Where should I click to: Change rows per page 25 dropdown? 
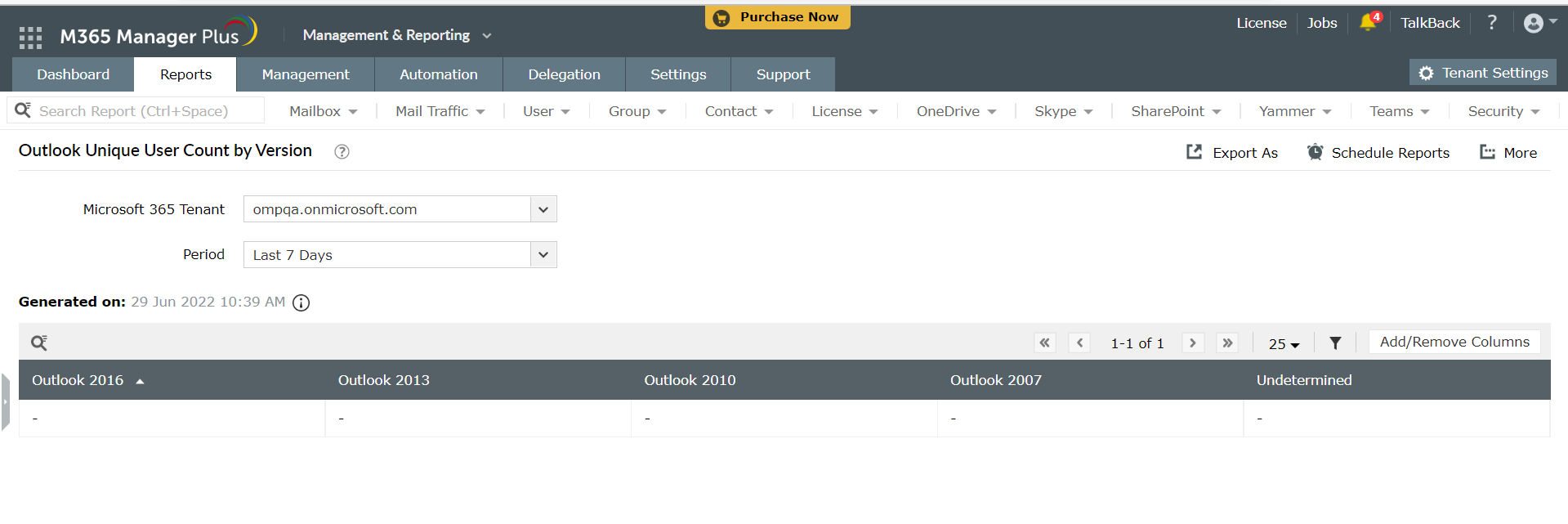(1284, 344)
